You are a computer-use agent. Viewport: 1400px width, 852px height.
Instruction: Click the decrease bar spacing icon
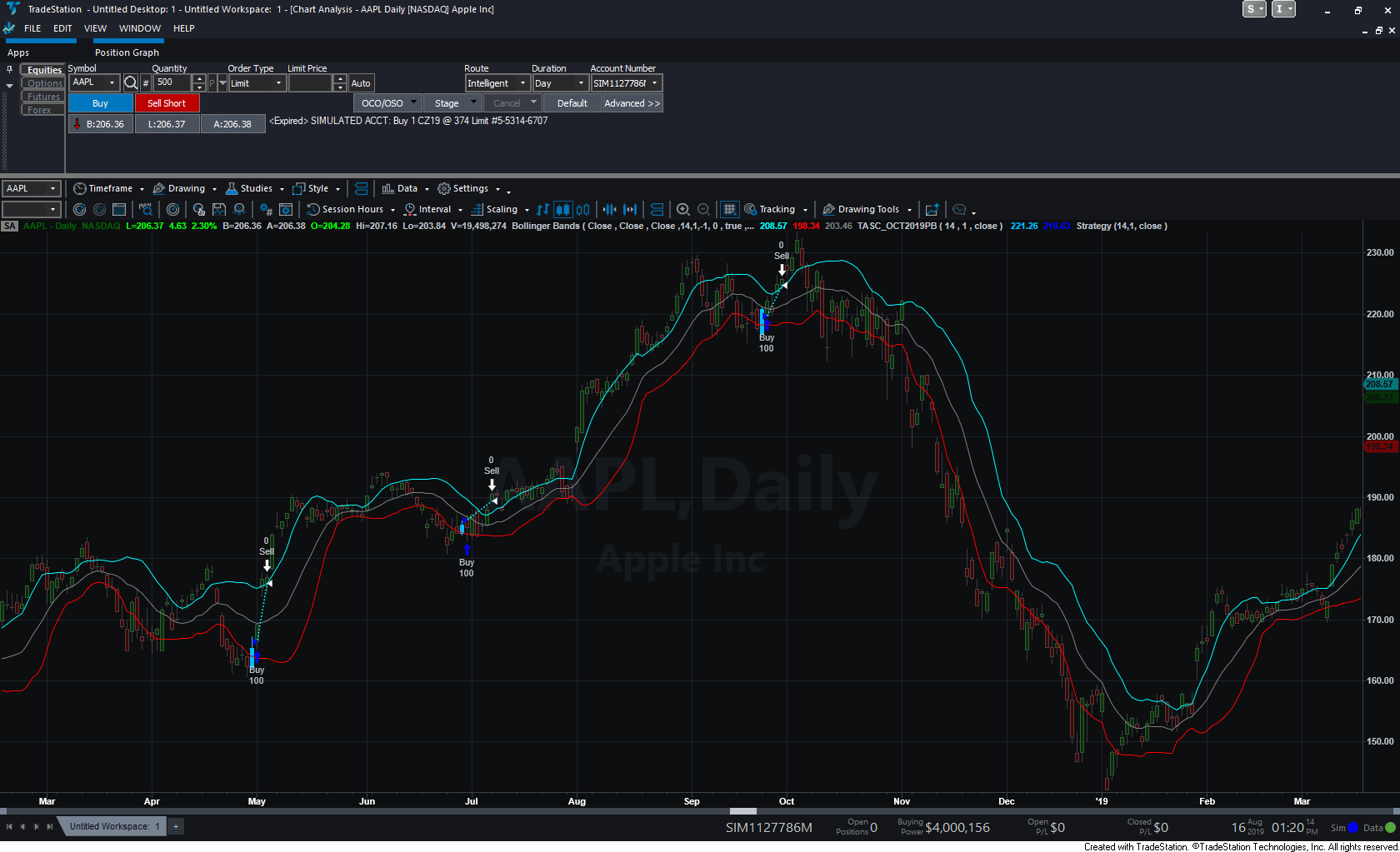(610, 210)
